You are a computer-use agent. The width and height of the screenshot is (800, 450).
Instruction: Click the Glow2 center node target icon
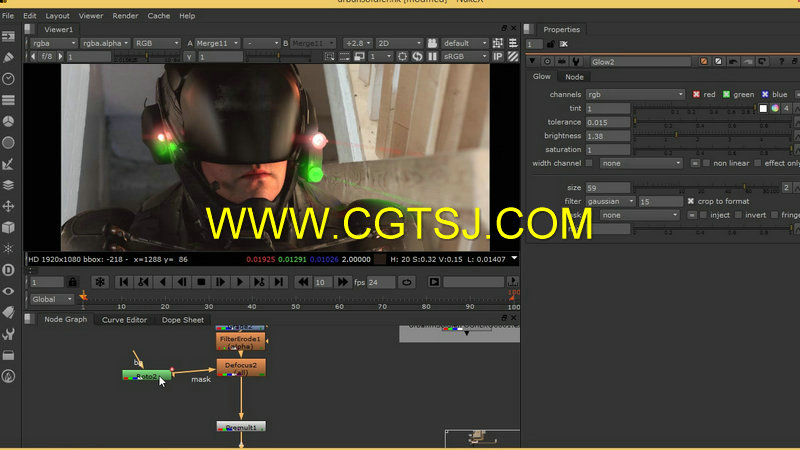(x=547, y=61)
